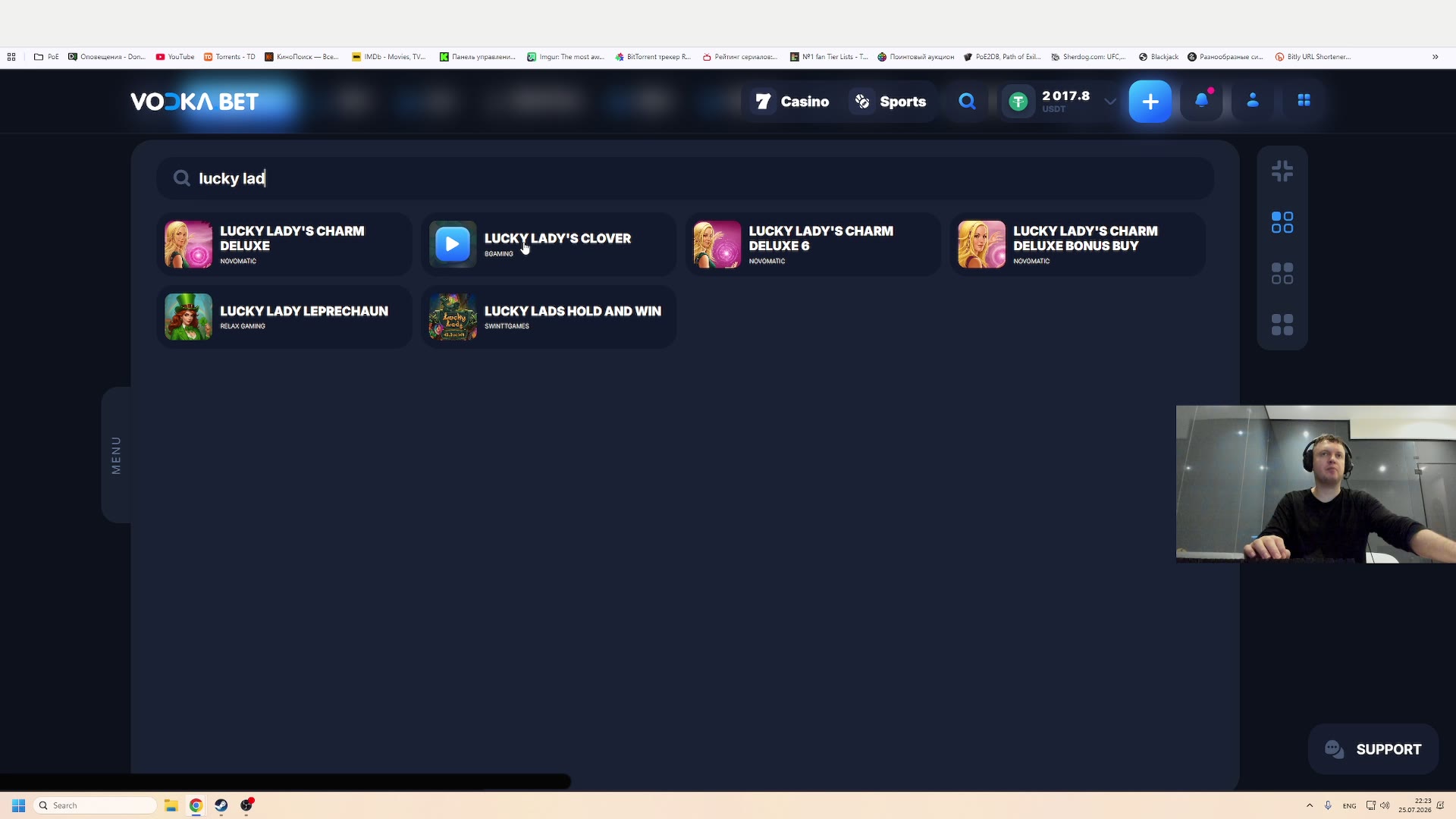Open the four-square apps menu in header
Screen dimensions: 1456x819
(1304, 100)
